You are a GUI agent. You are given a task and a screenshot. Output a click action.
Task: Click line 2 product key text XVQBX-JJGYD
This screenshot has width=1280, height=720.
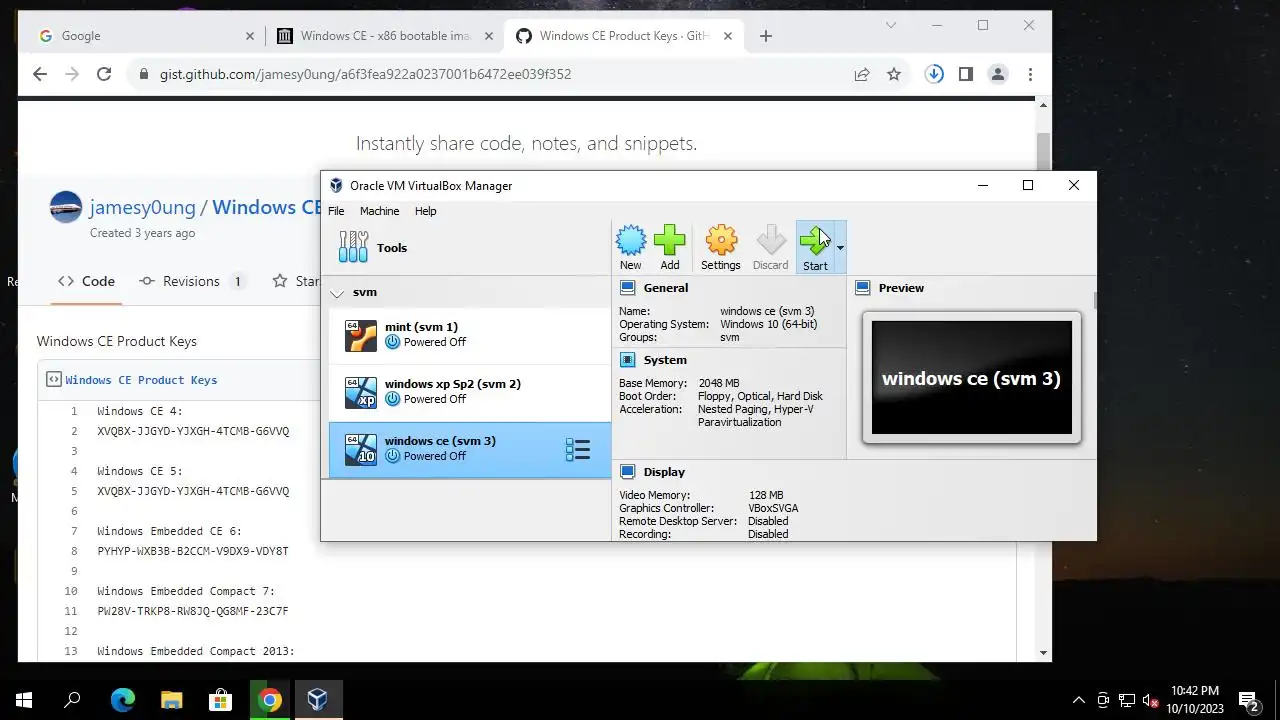(x=193, y=431)
